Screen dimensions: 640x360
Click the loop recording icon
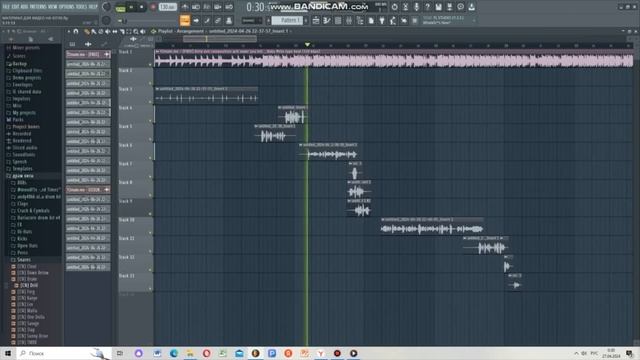tap(229, 7)
